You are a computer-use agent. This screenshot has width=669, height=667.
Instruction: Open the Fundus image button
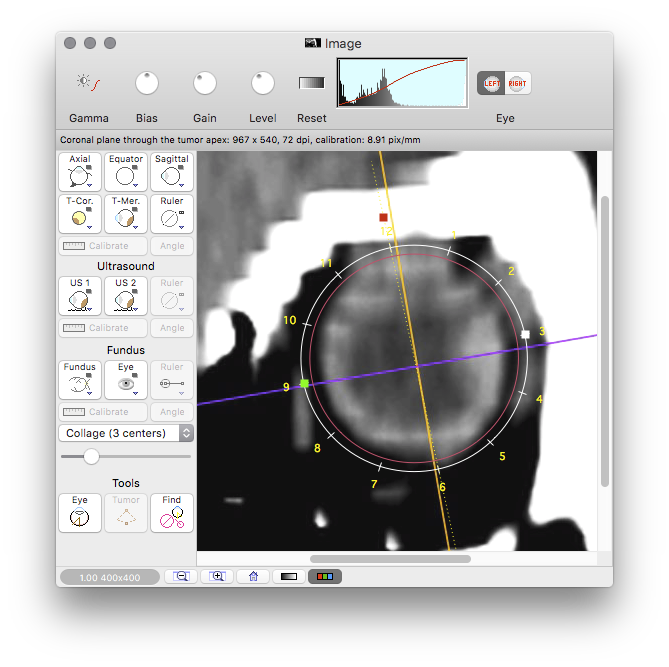pyautogui.click(x=80, y=380)
